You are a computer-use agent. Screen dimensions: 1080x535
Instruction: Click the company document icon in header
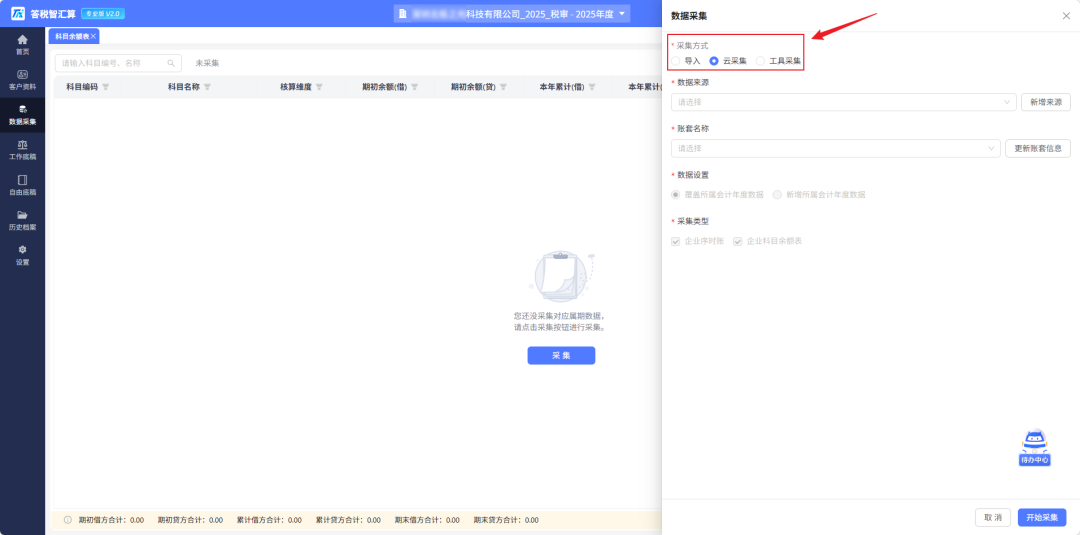point(403,14)
